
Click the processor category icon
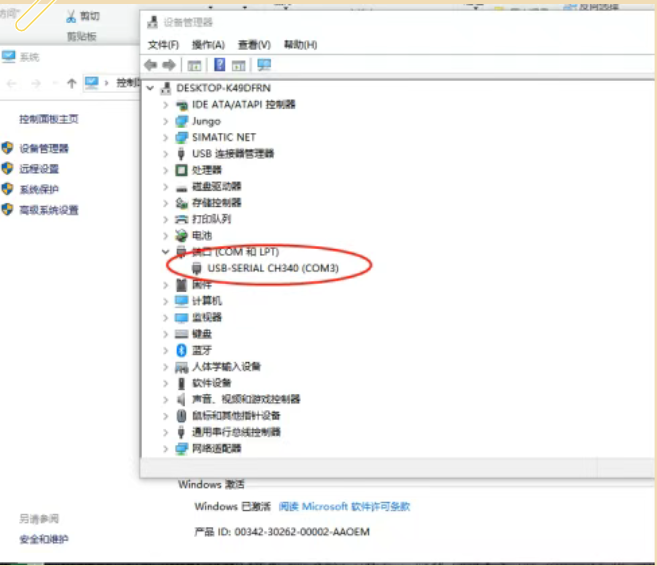click(181, 170)
